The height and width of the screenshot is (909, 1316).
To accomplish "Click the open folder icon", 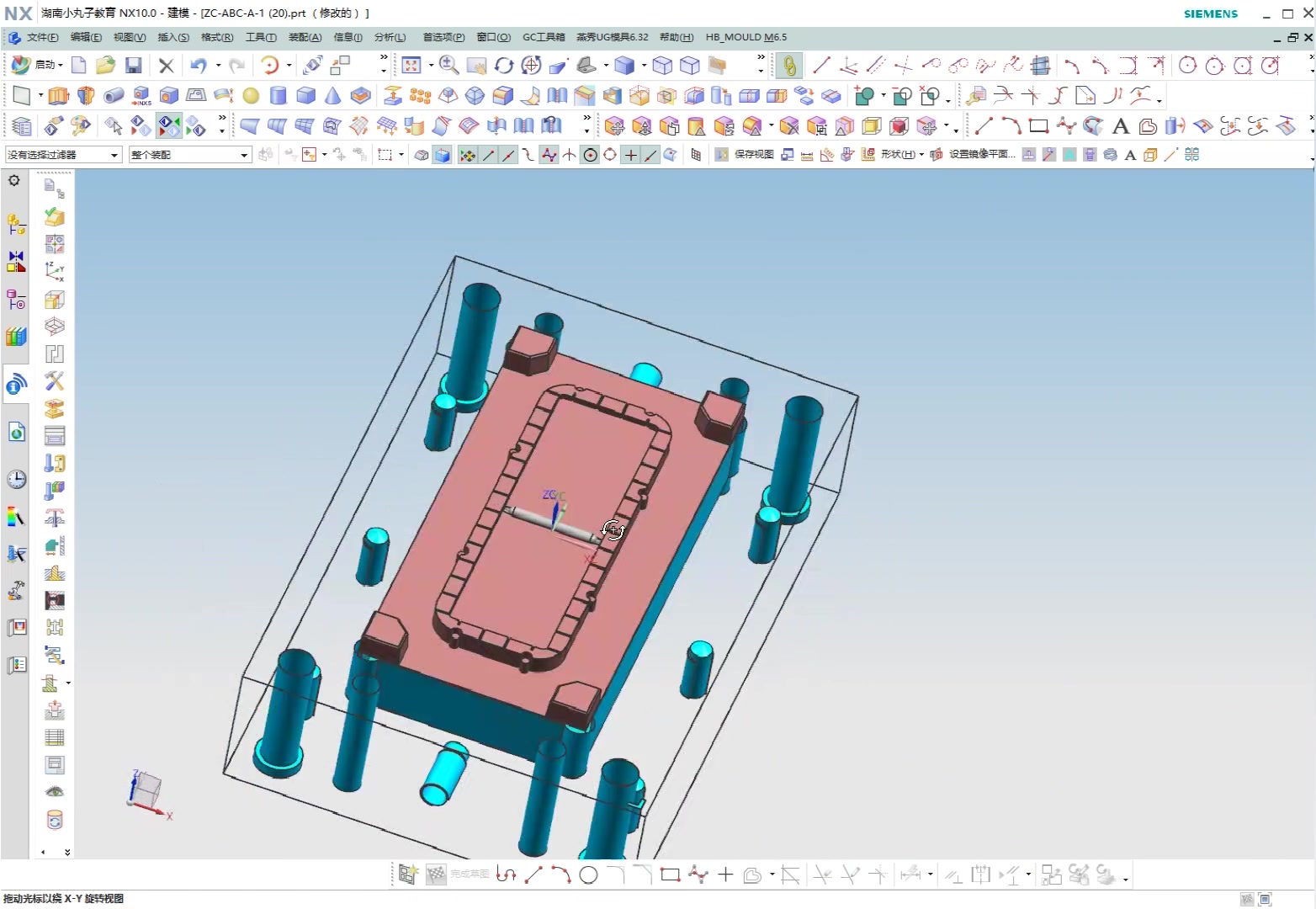I will pyautogui.click(x=105, y=65).
